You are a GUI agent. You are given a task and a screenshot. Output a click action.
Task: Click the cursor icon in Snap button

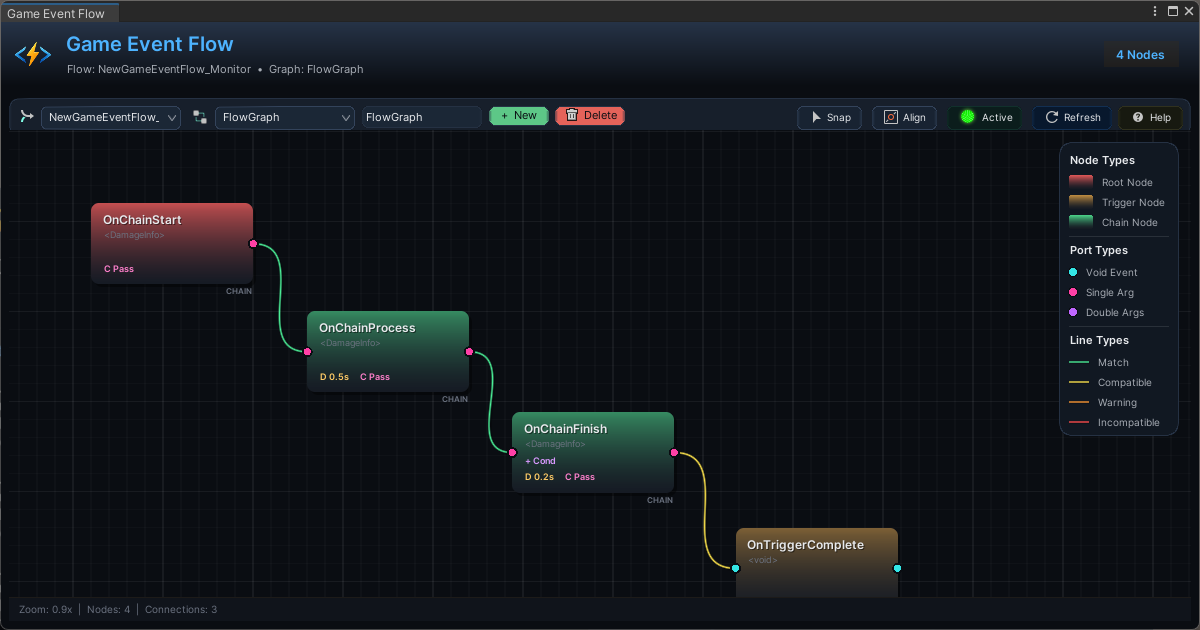[x=816, y=117]
